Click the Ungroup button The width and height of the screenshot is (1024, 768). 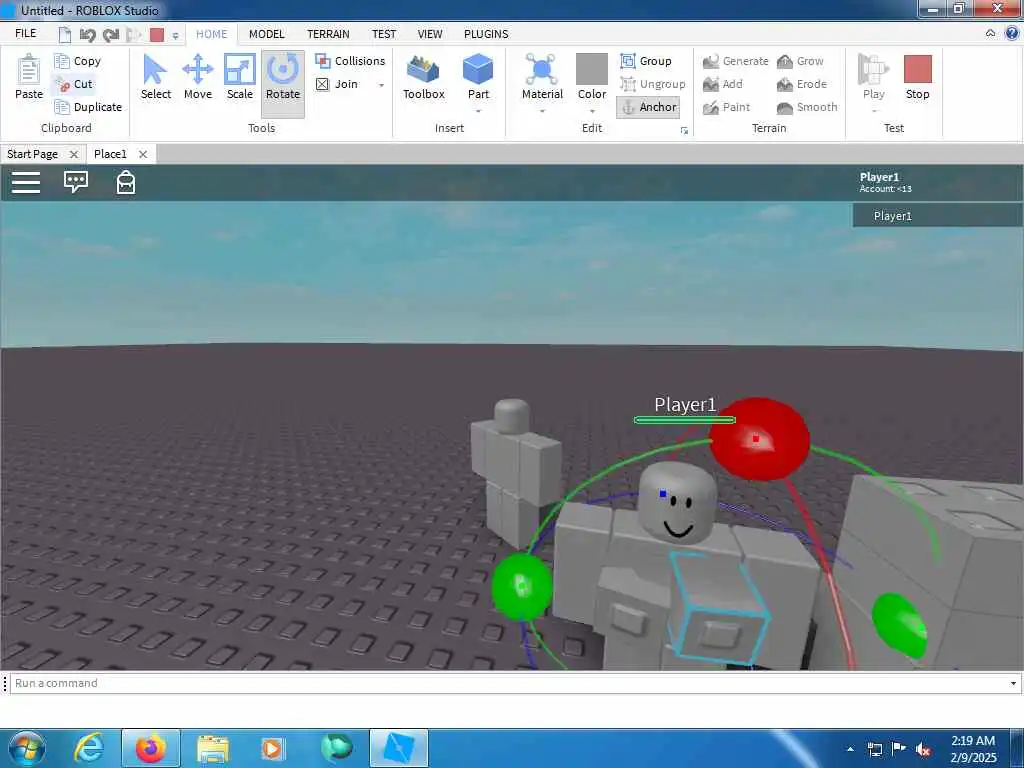(652, 84)
